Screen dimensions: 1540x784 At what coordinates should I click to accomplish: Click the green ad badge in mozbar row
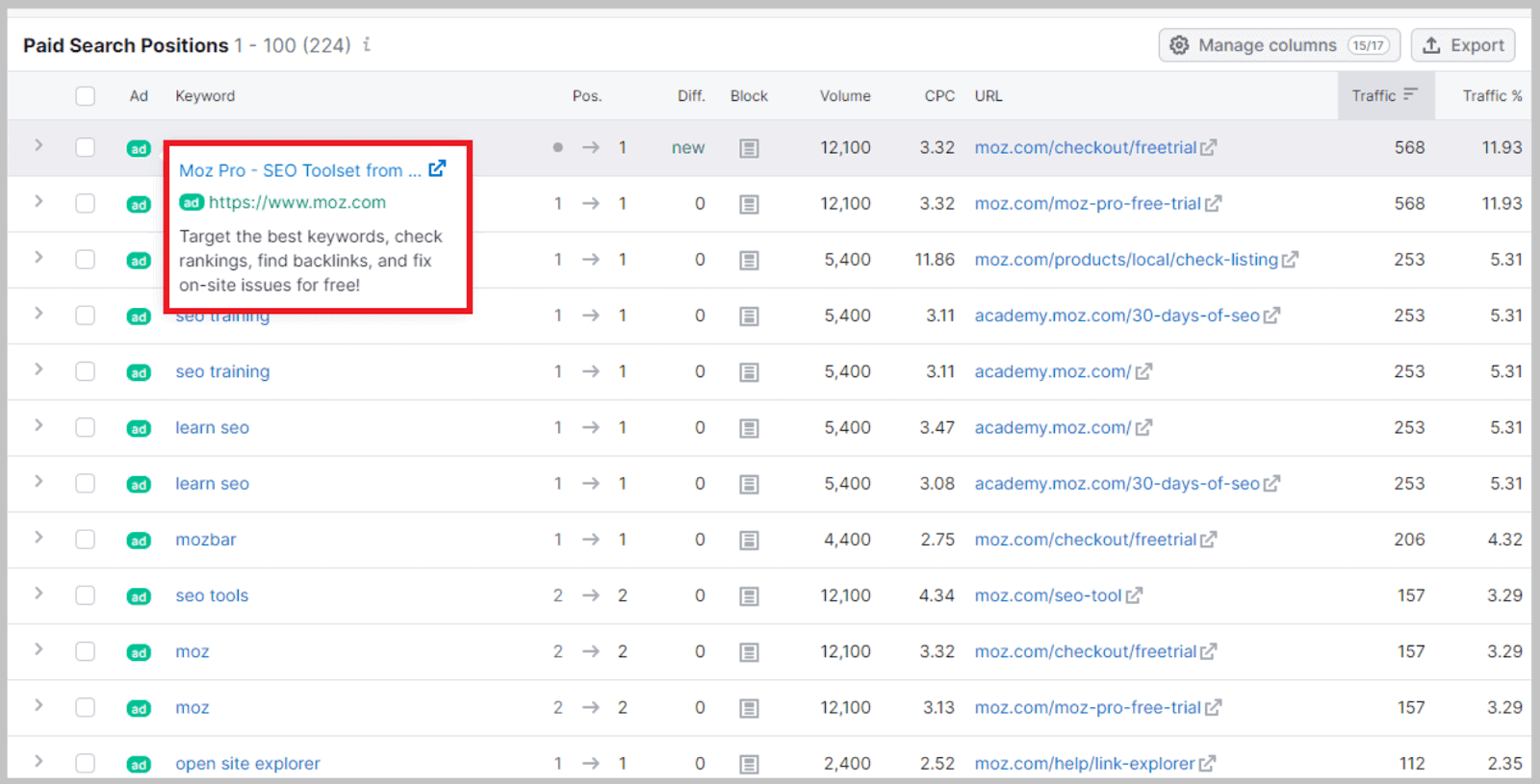[x=139, y=541]
